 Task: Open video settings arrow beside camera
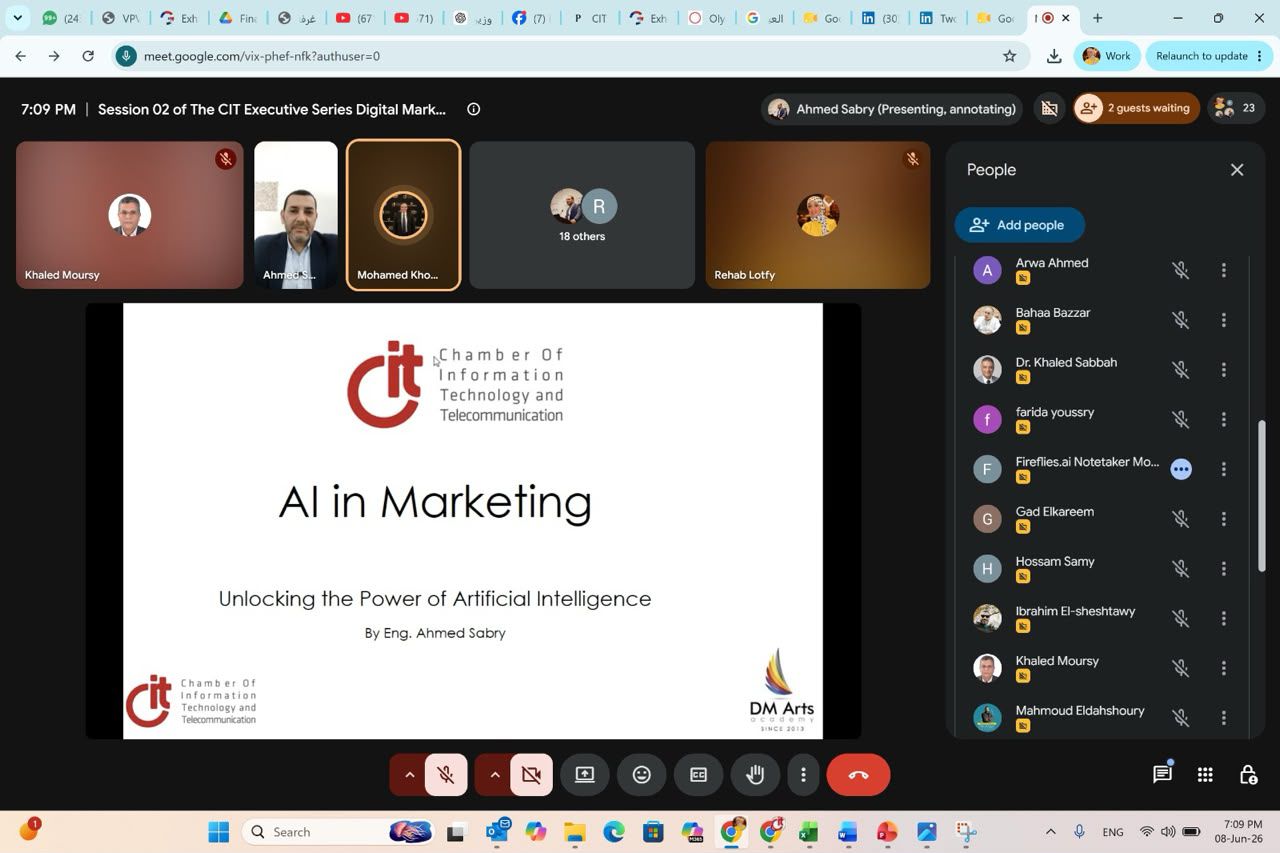(494, 775)
